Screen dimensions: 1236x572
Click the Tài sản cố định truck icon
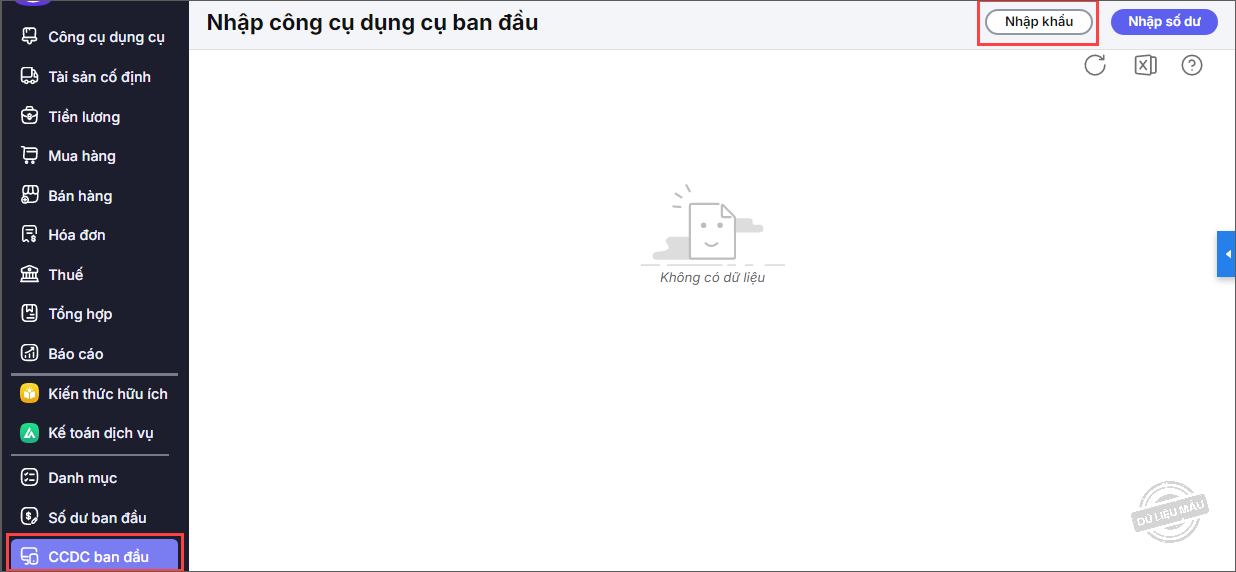[30, 76]
